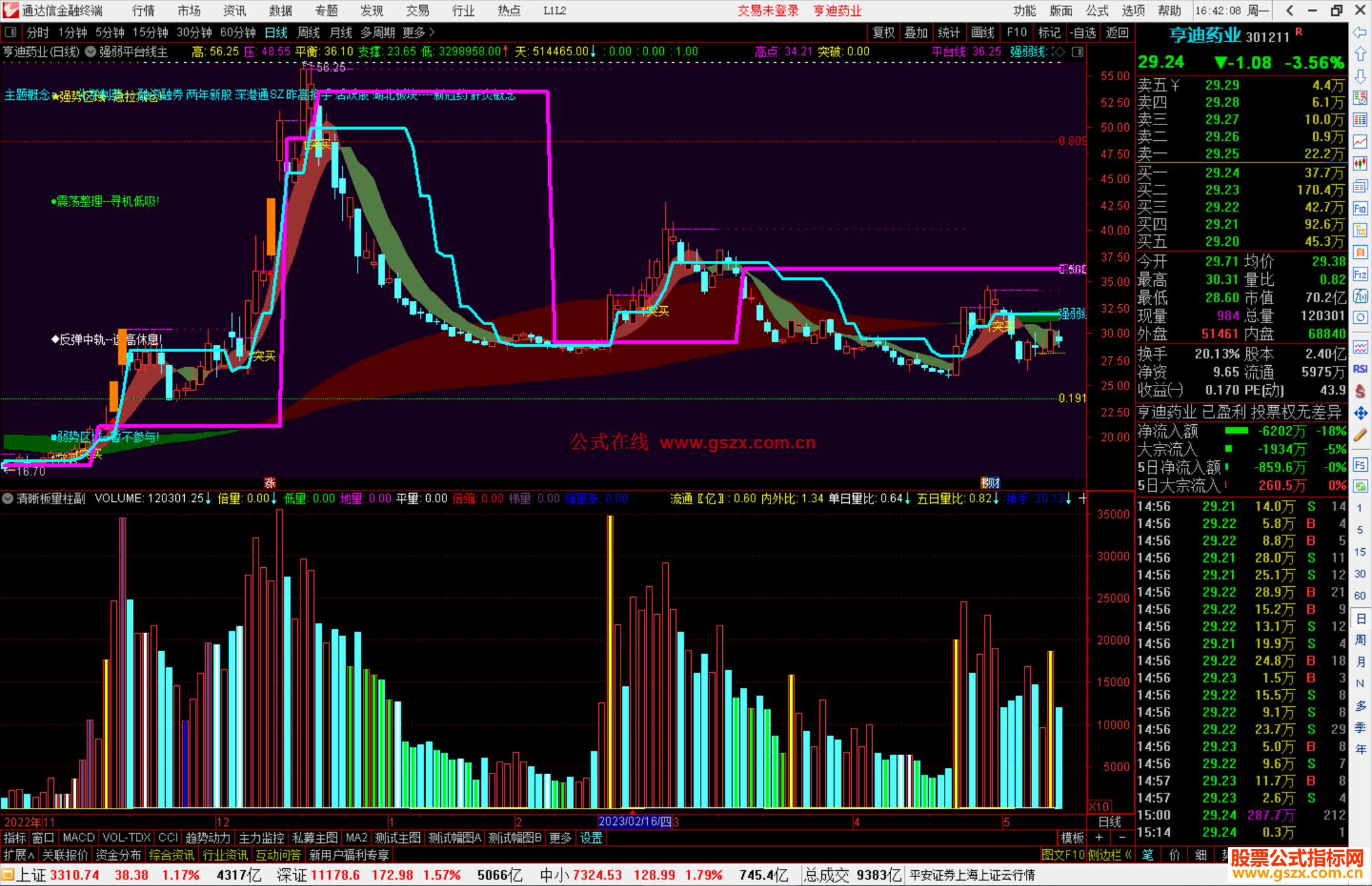Expand the 更多 periods chevron
Viewport: 1372px width, 886px height.
[432, 32]
